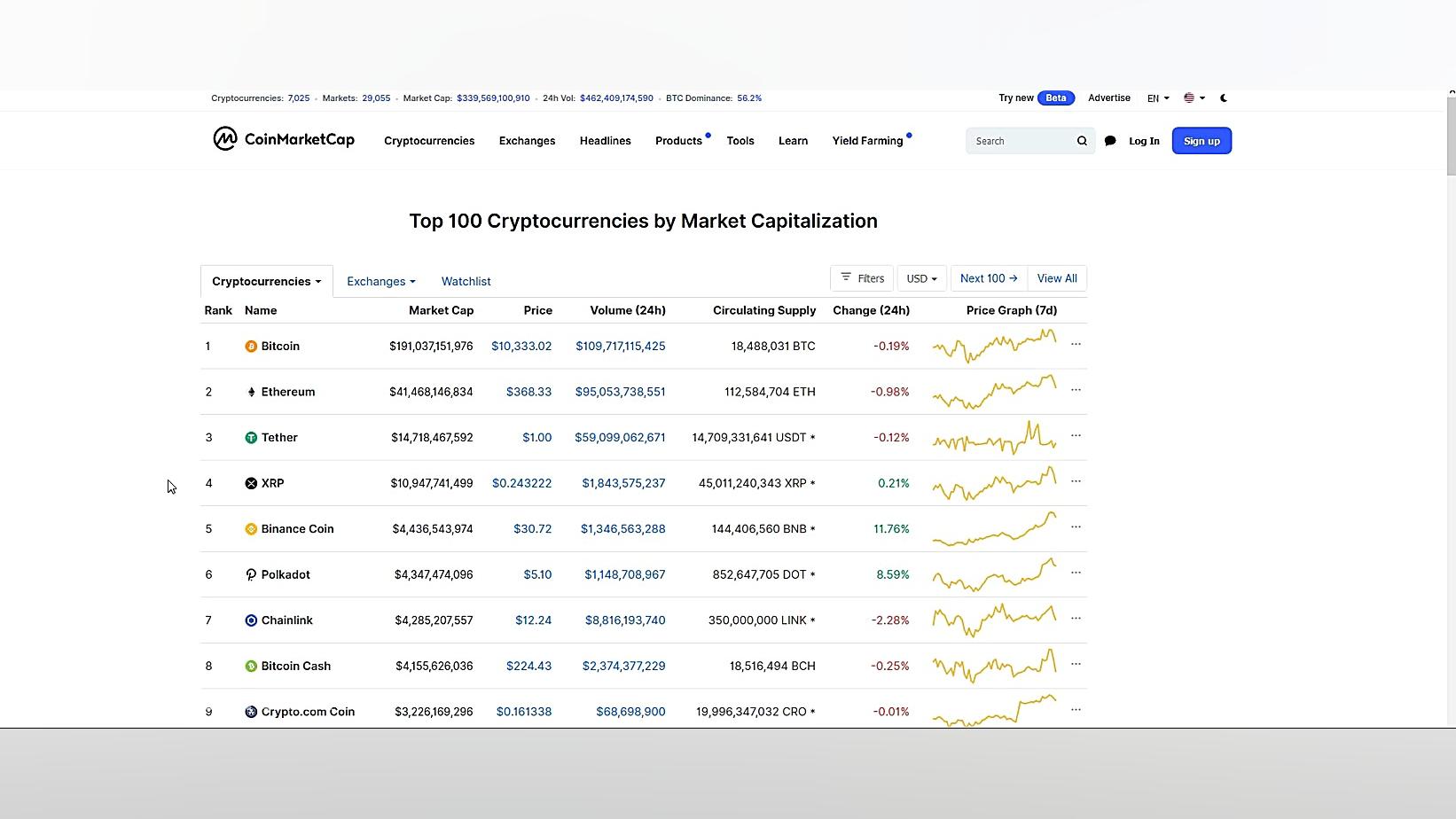The width and height of the screenshot is (1456, 819).
Task: Switch to the Watchlist tab
Action: (466, 282)
